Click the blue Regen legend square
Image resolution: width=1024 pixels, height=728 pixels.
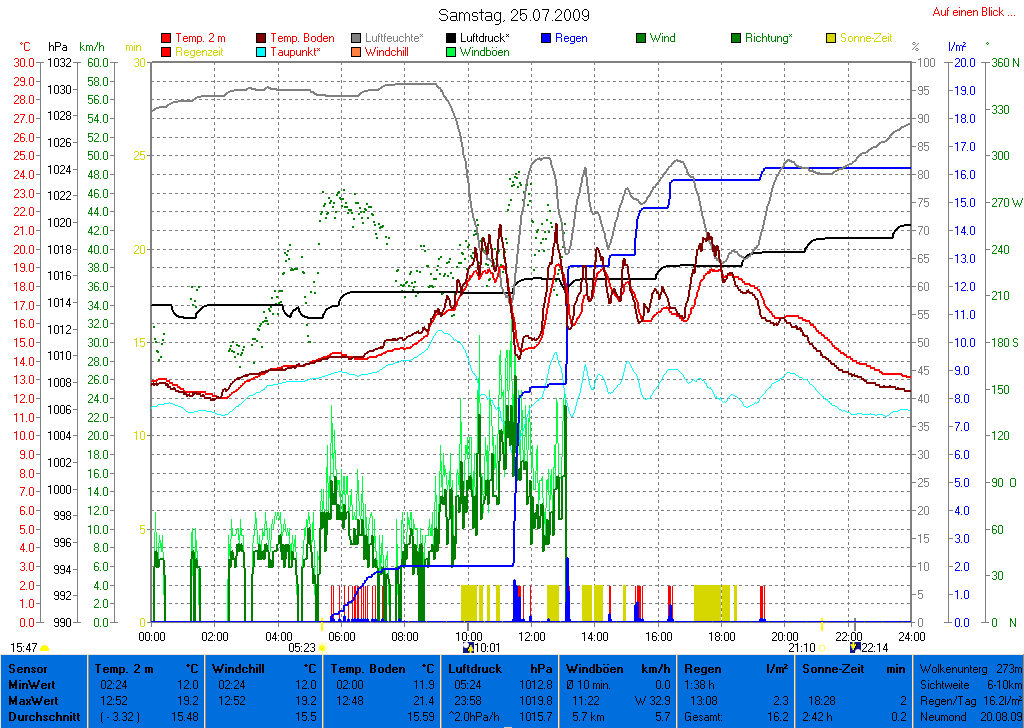[x=547, y=38]
